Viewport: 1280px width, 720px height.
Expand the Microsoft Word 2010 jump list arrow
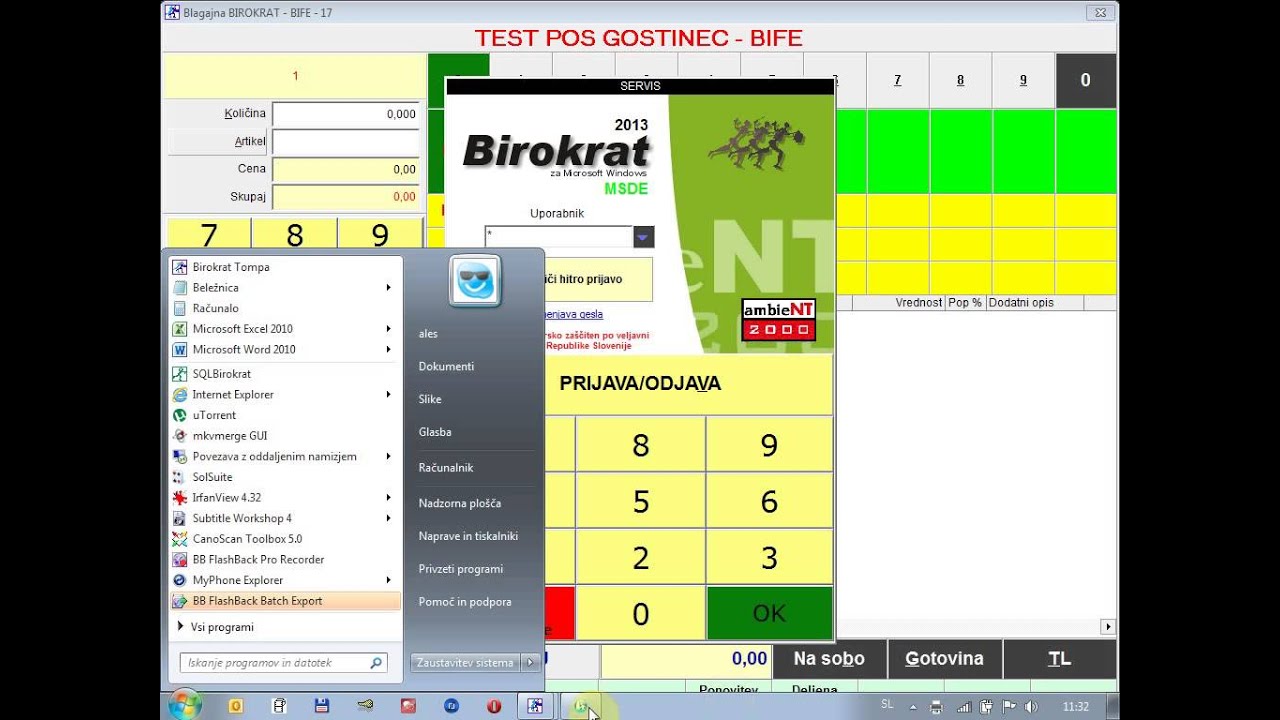tap(388, 350)
